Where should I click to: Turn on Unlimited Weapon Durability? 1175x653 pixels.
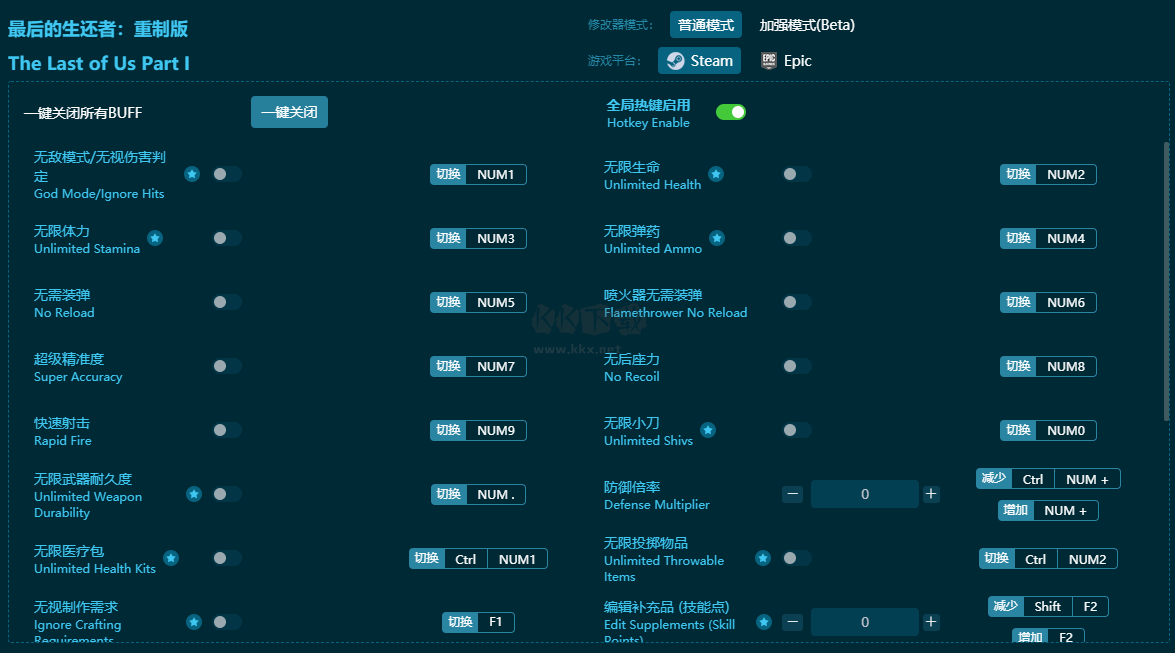pyautogui.click(x=226, y=494)
